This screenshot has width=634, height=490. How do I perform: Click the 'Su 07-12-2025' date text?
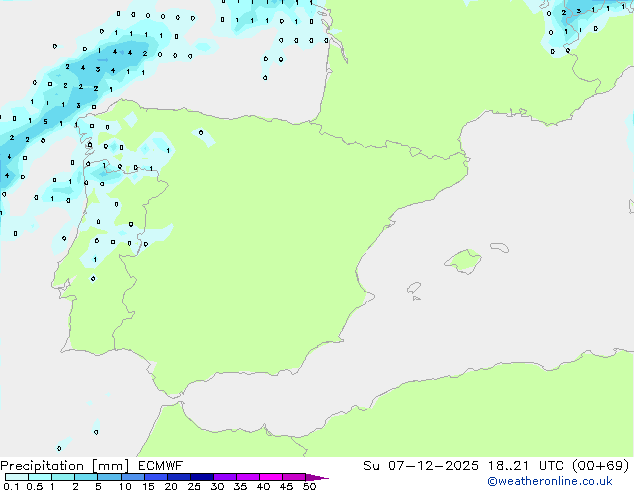(421, 466)
